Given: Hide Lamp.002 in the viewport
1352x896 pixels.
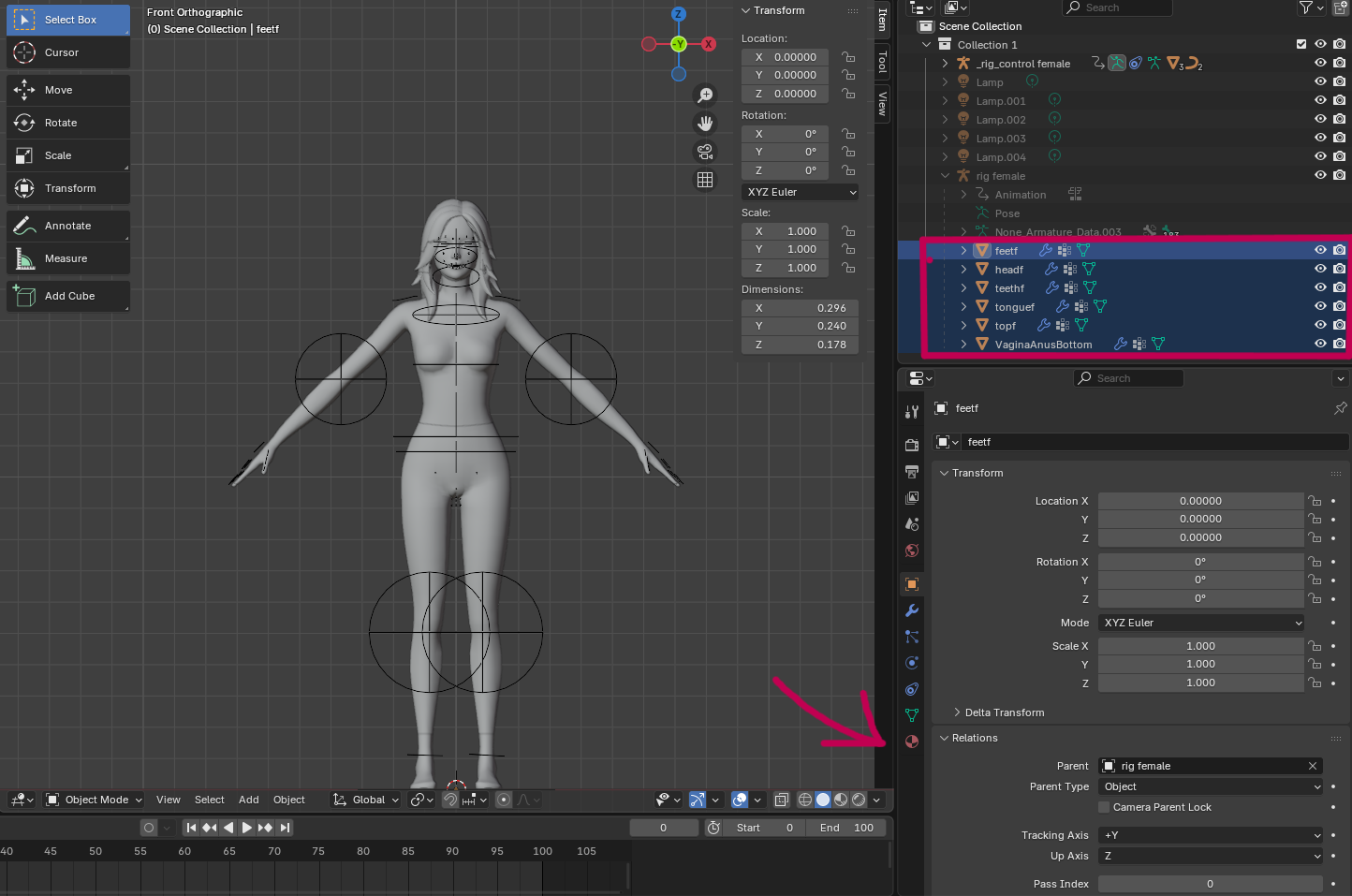Looking at the screenshot, I should pos(1320,119).
